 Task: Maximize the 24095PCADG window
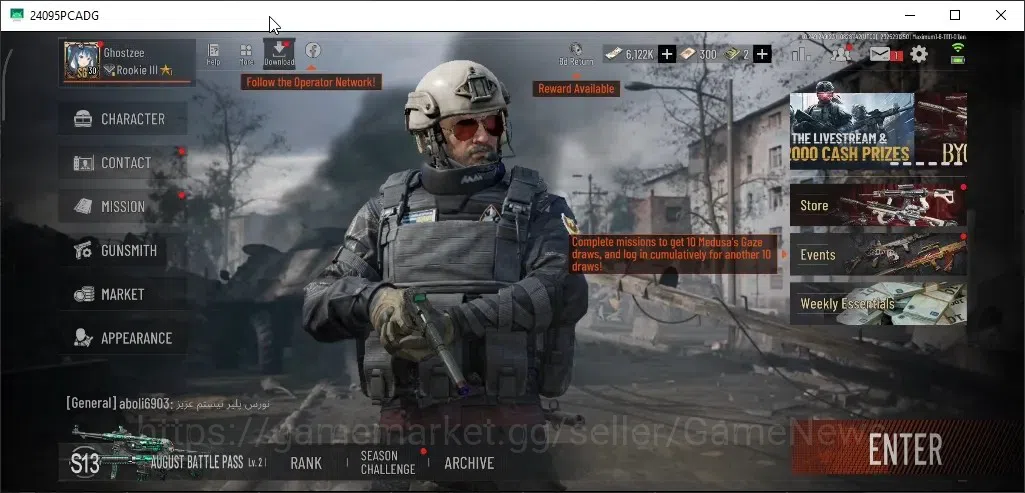pos(955,15)
